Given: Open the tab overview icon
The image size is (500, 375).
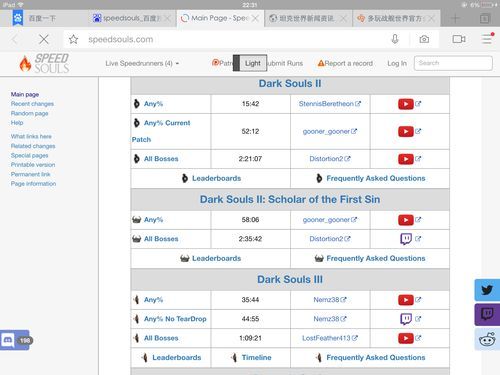Looking at the screenshot, I should tap(485, 18).
